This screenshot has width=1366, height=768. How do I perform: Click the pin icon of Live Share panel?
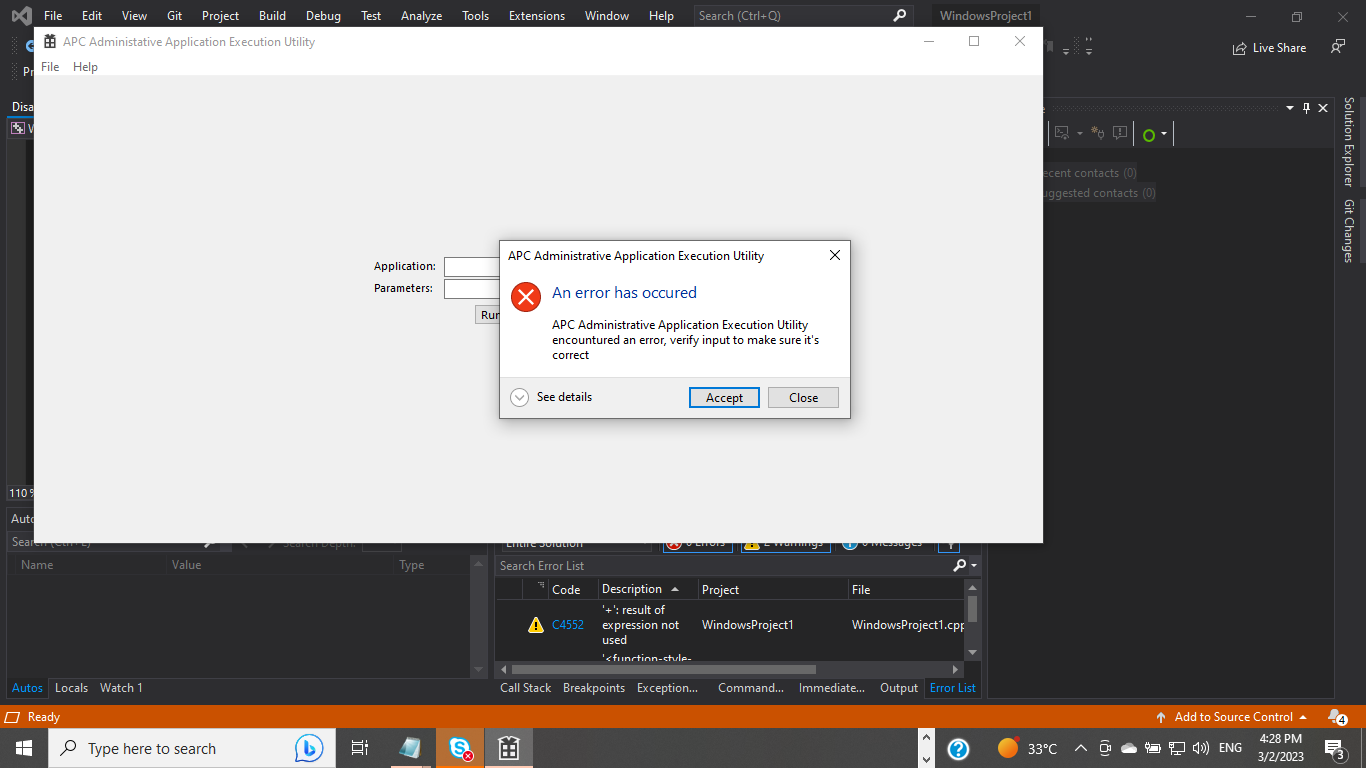coord(1306,108)
